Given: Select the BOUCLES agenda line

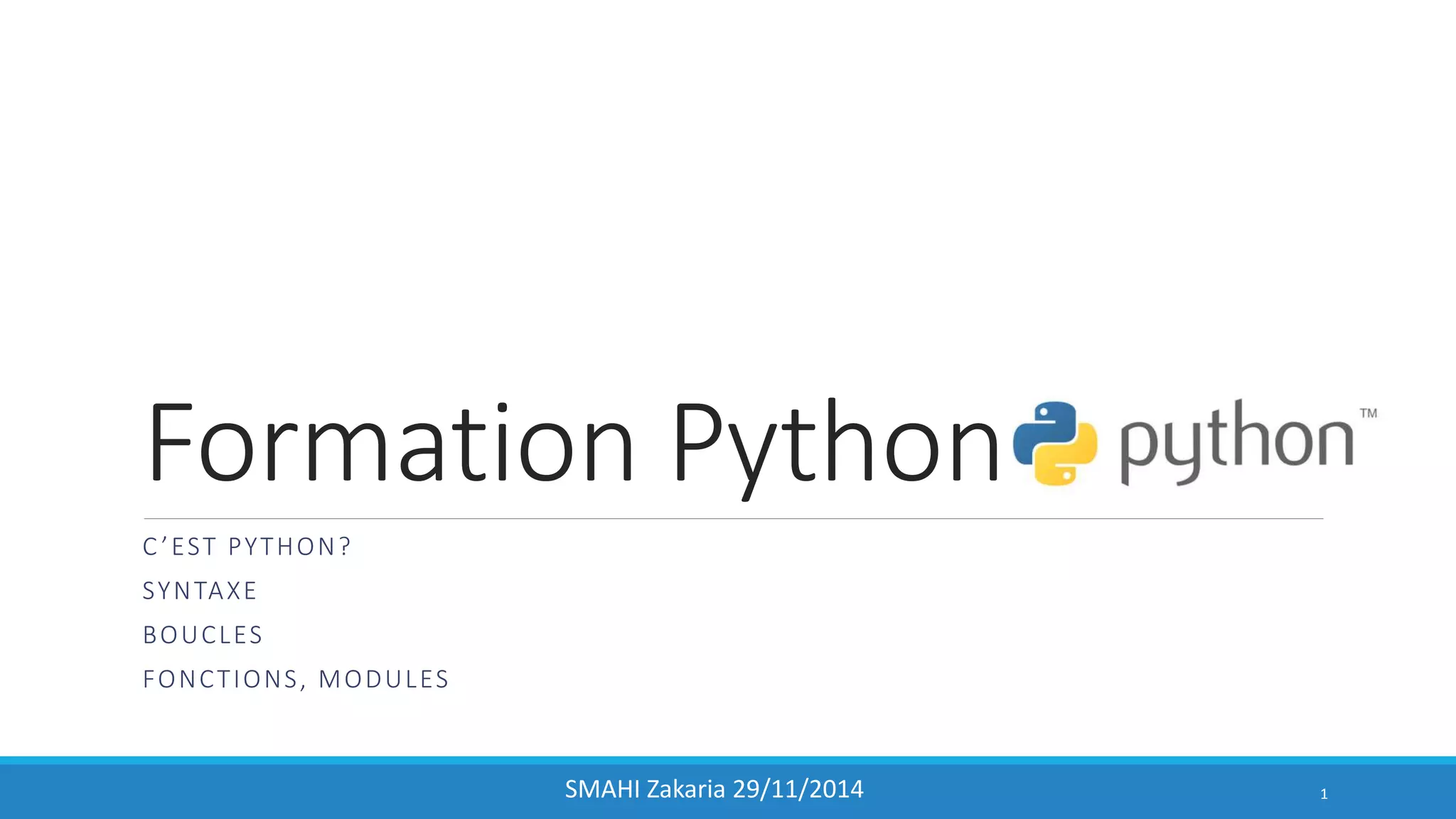Looking at the screenshot, I should tap(203, 635).
